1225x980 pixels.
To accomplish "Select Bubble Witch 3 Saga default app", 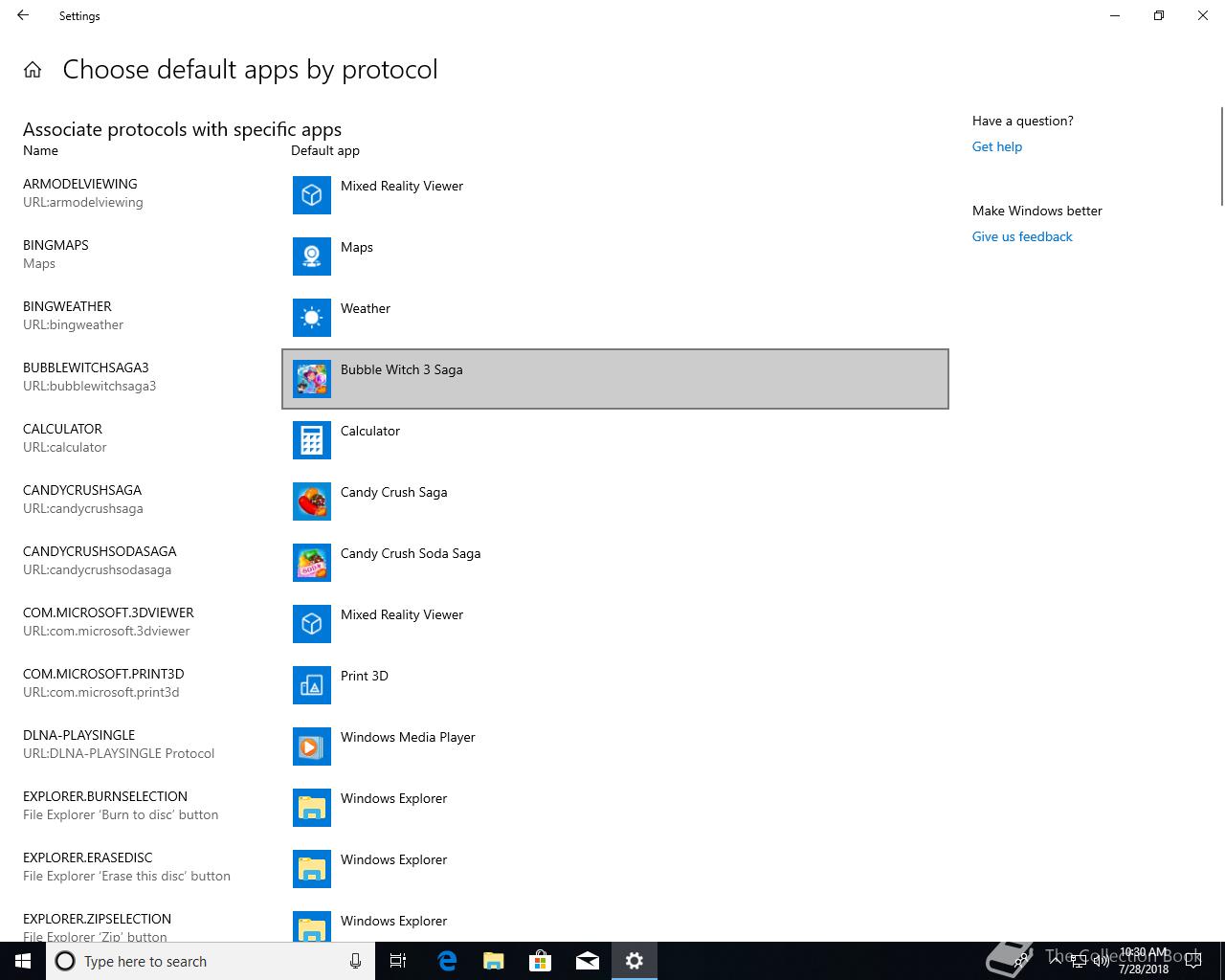I will click(x=615, y=379).
